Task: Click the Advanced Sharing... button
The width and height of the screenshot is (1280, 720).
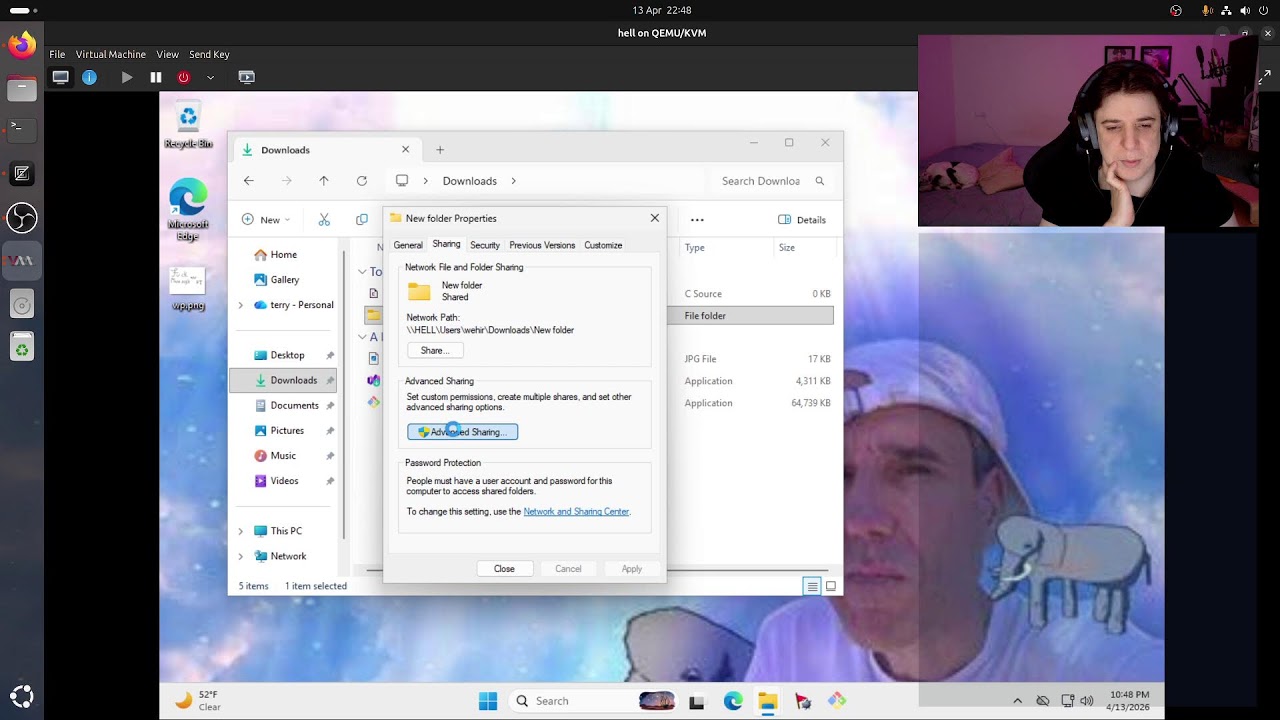Action: (463, 432)
